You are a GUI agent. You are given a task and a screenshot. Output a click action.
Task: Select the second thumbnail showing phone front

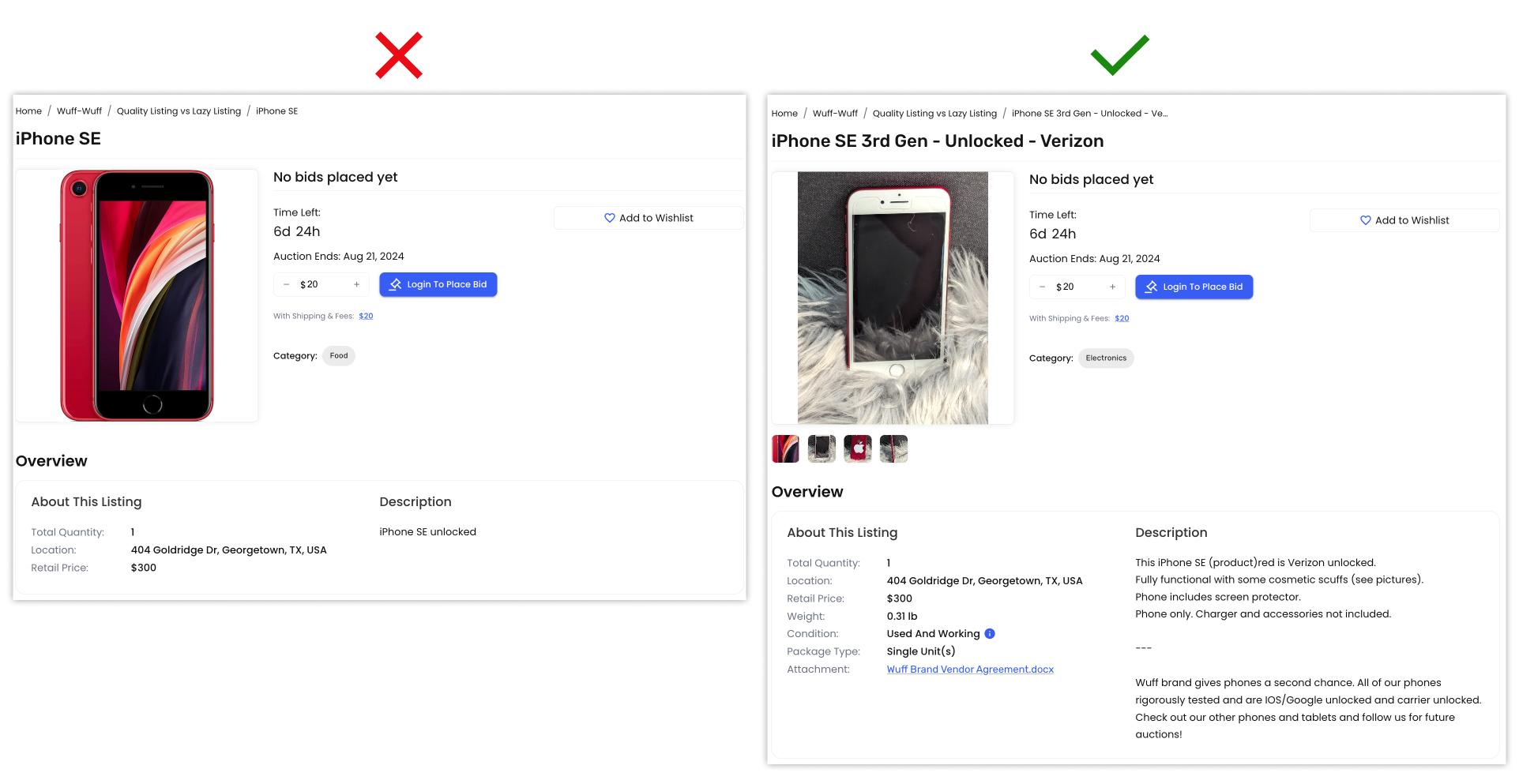coord(822,449)
